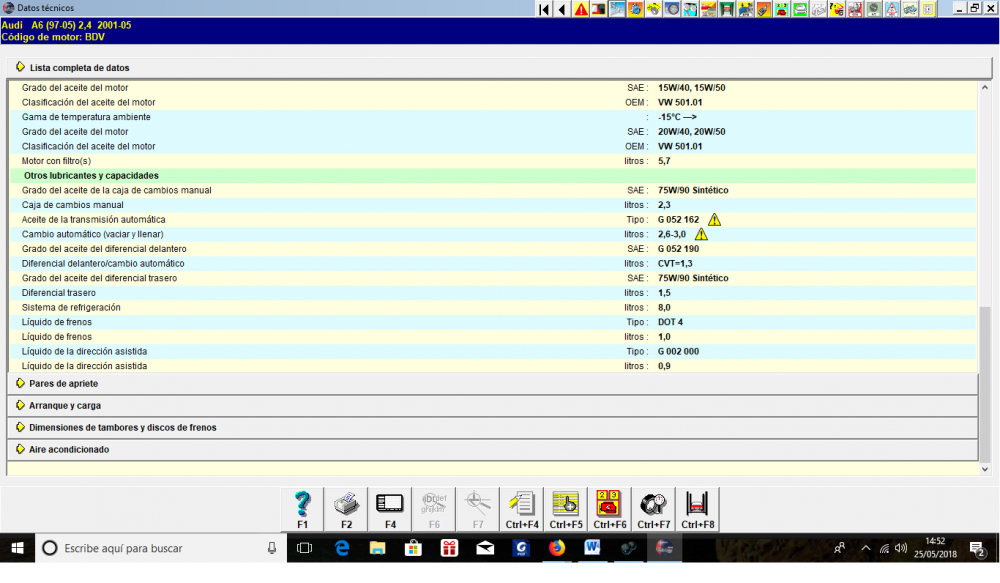Viewport: 1000px width, 583px height.
Task: Click the Ctrl+F4 document edit button
Action: (x=522, y=509)
